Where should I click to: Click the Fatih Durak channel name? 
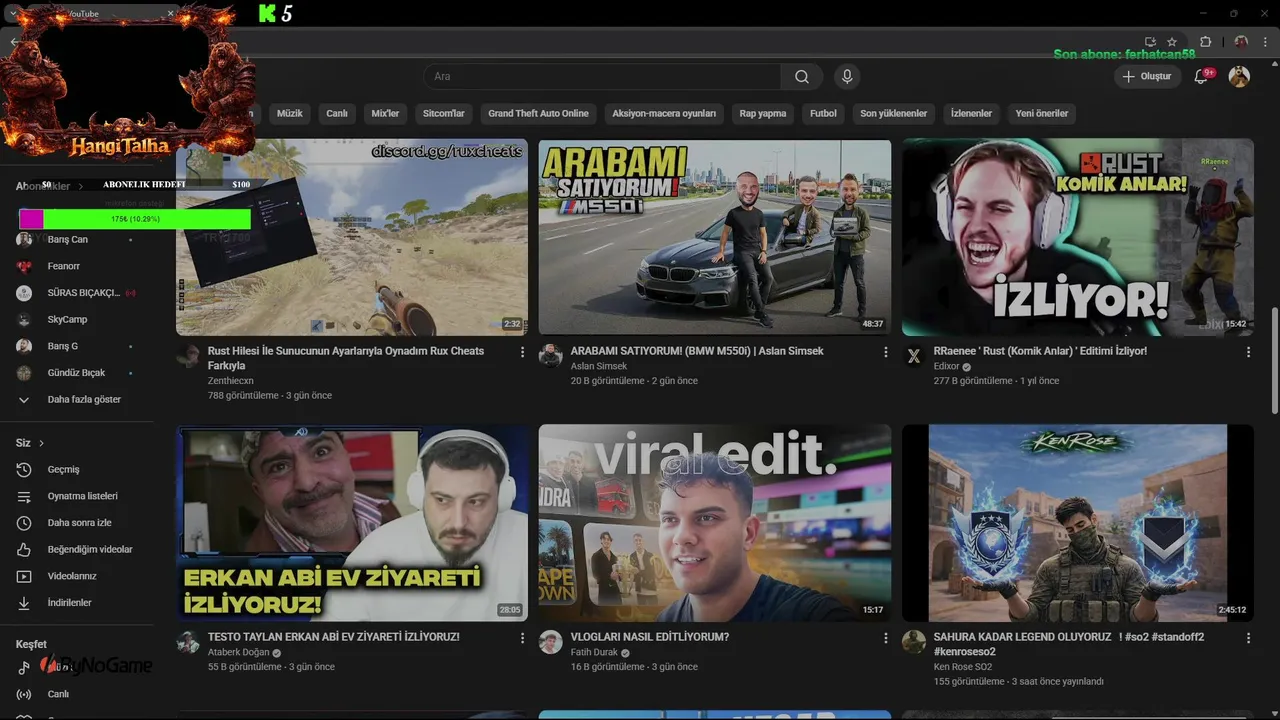(594, 653)
